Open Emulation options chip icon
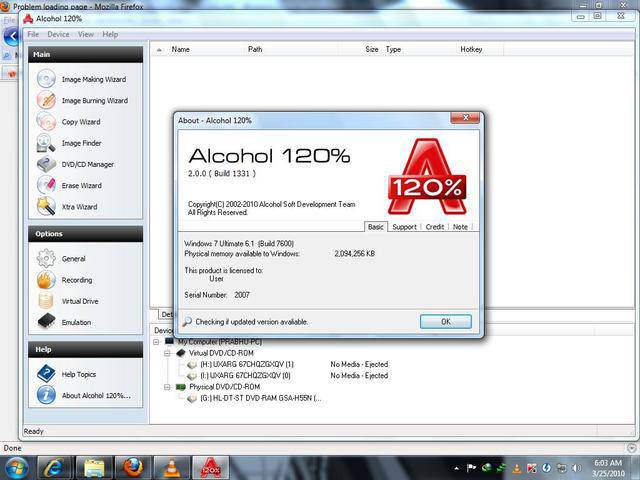The image size is (640, 480). pos(46,322)
